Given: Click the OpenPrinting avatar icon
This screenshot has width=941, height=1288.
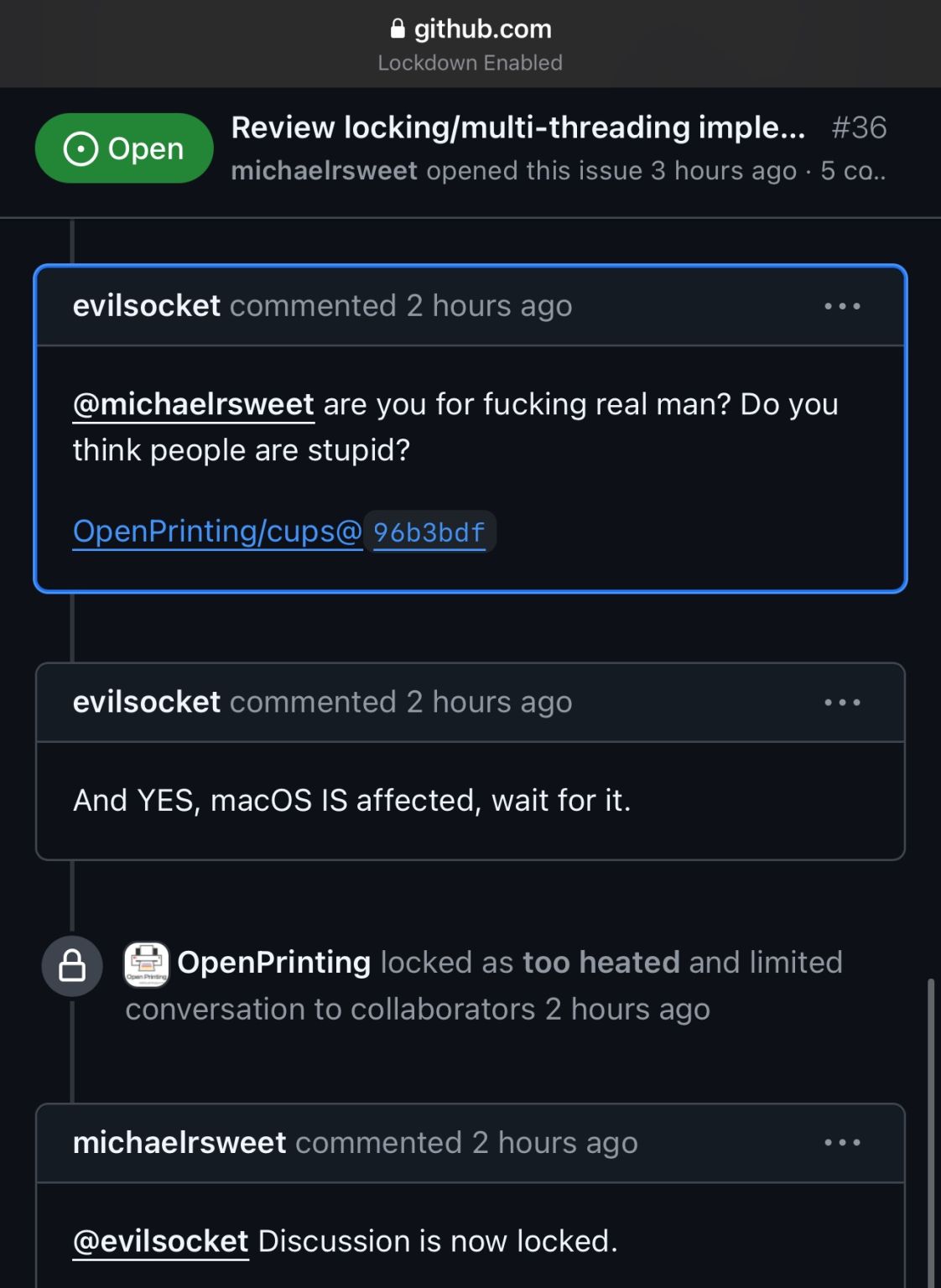Looking at the screenshot, I should (x=147, y=963).
